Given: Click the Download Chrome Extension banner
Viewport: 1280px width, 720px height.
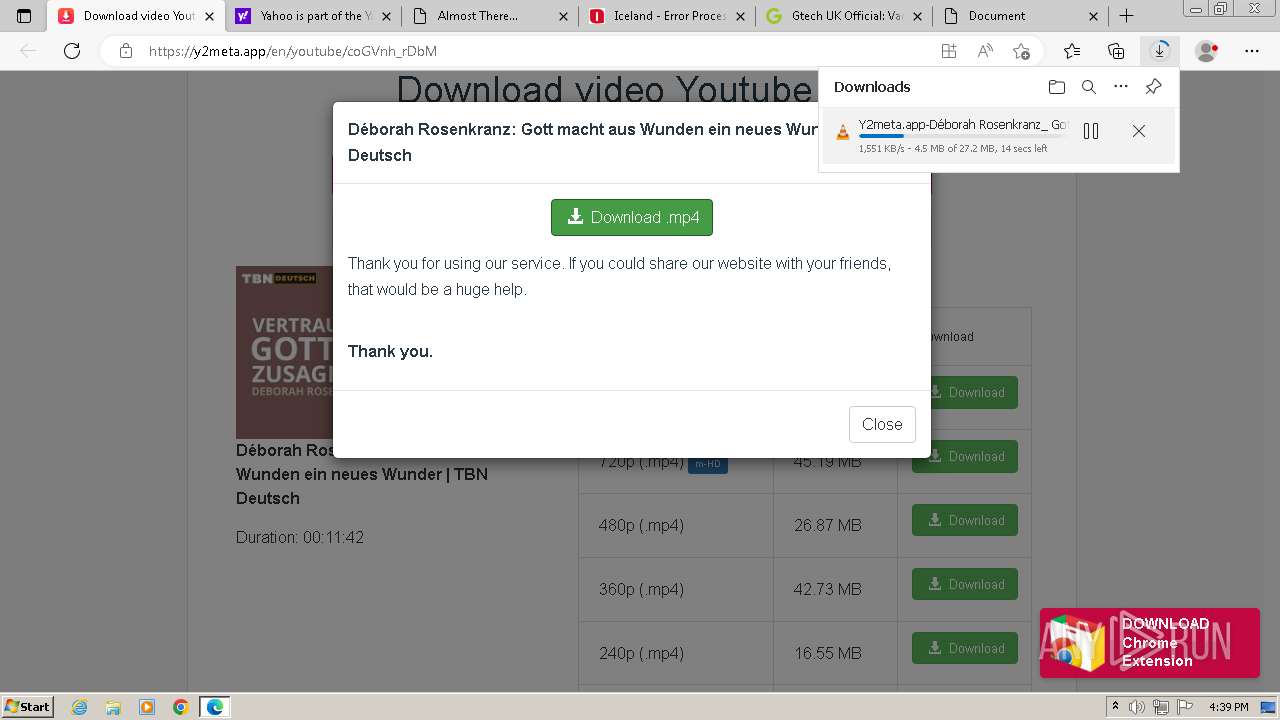Looking at the screenshot, I should point(1150,643).
